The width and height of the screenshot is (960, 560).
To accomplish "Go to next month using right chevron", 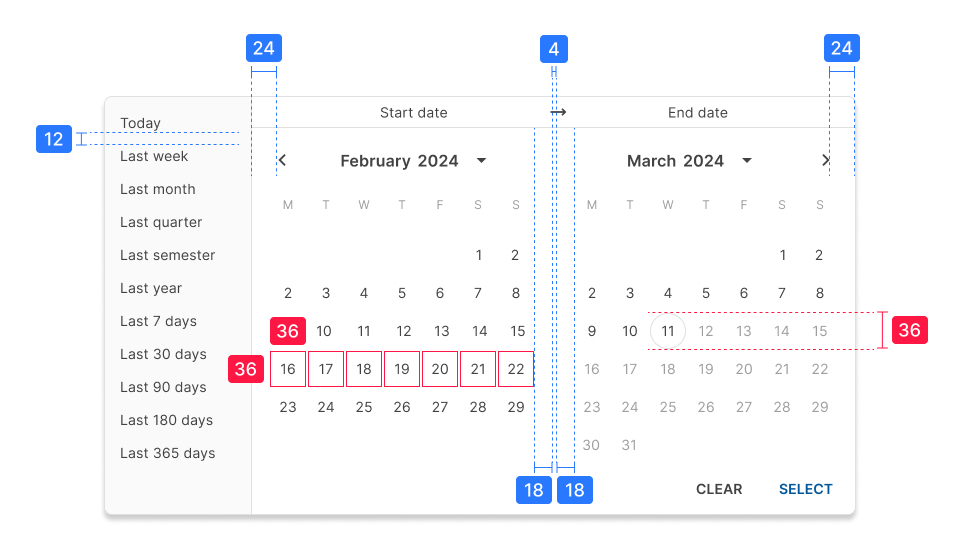I will pyautogui.click(x=825, y=160).
